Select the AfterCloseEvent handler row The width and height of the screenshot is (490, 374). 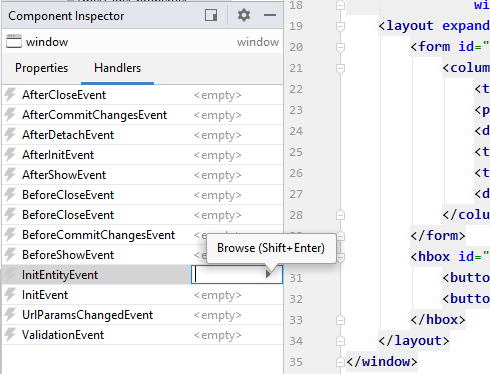click(142, 95)
